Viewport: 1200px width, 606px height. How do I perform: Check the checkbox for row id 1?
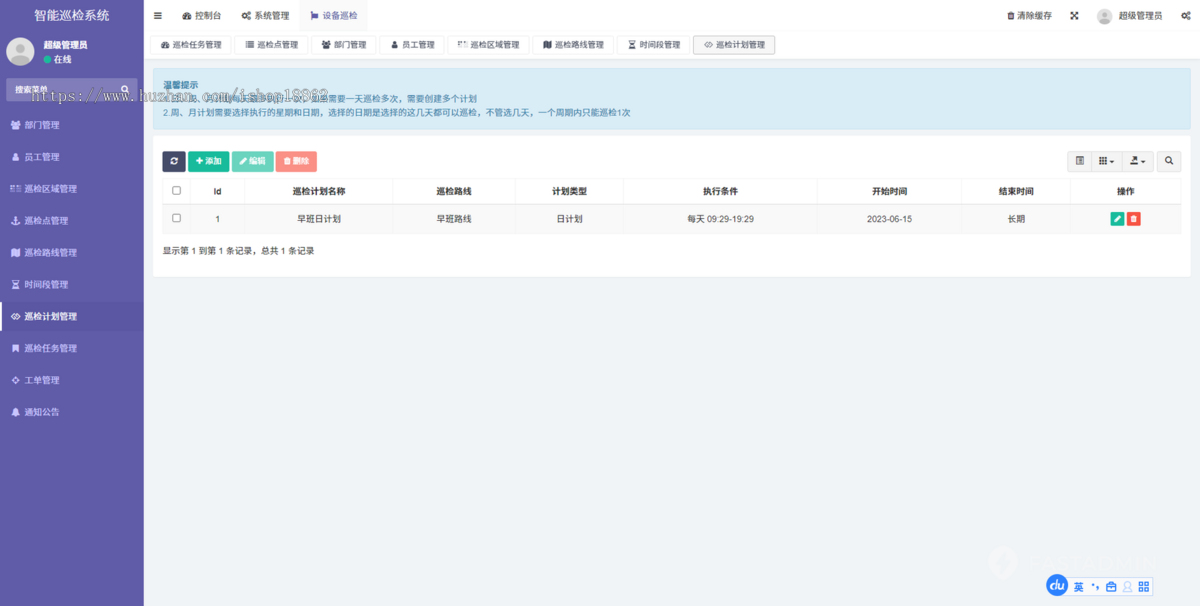click(x=176, y=218)
